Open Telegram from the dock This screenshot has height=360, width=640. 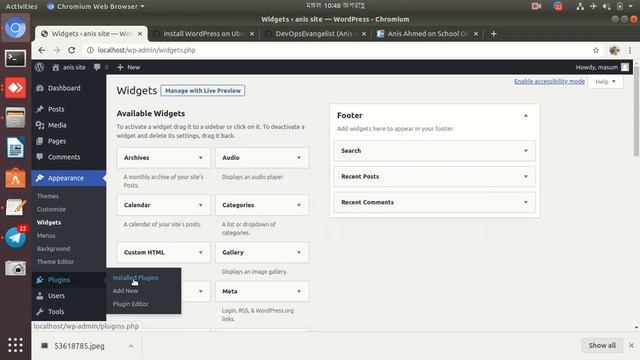(x=16, y=238)
